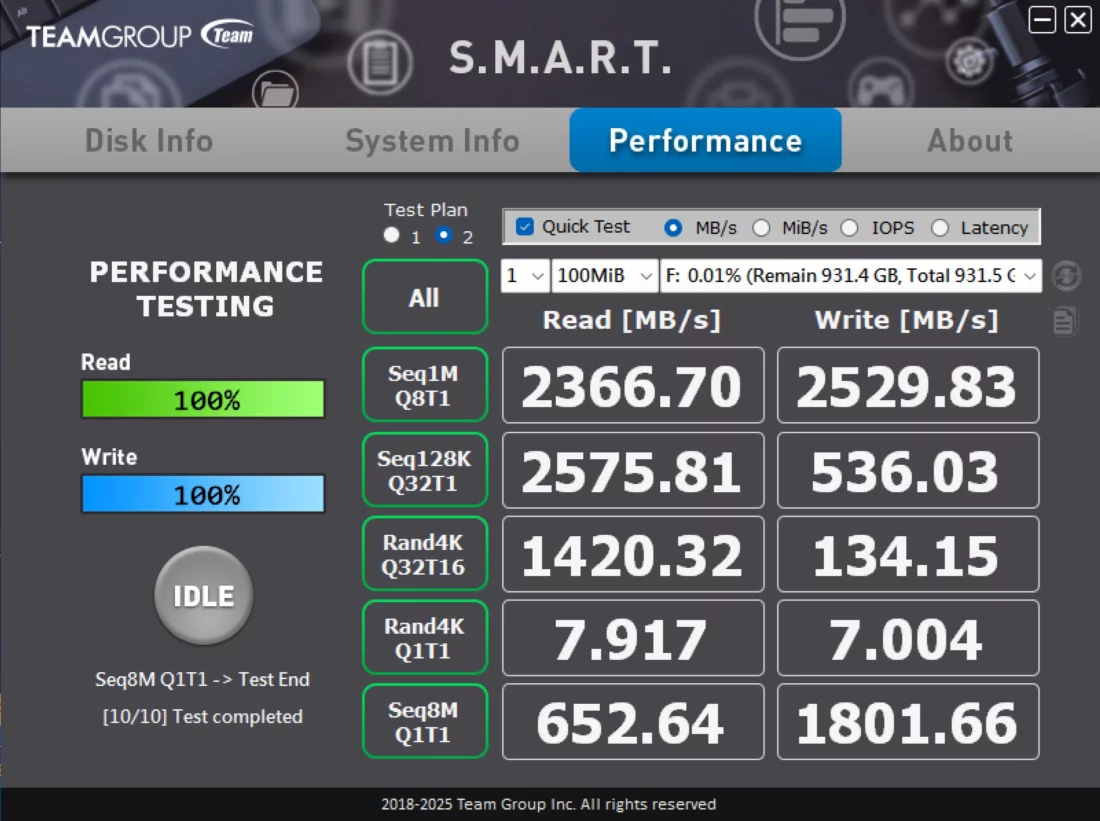Run the Seq128K Q32T1 test
Screen dimensions: 1100x821
click(425, 469)
